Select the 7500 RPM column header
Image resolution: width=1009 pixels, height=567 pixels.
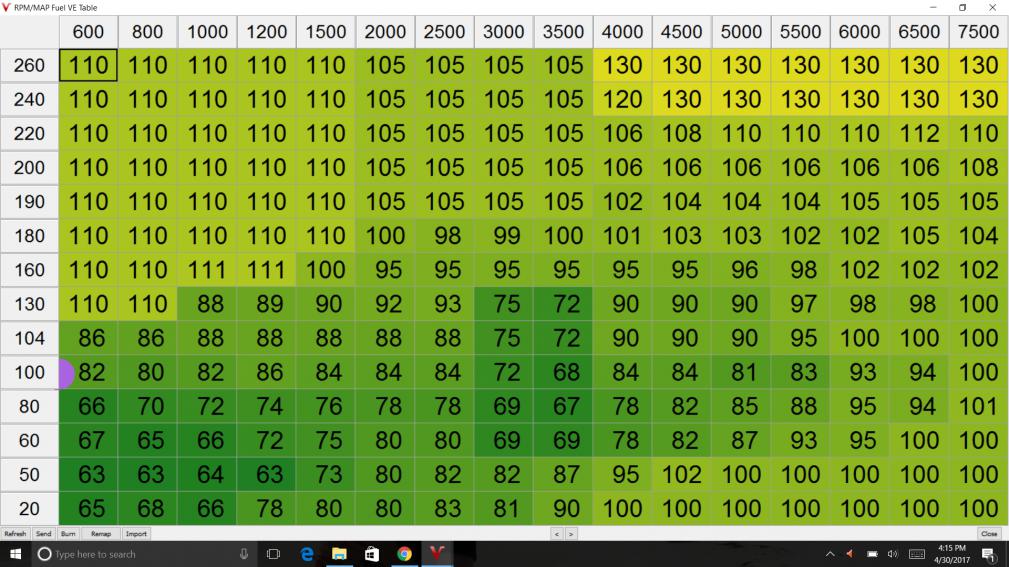(978, 31)
